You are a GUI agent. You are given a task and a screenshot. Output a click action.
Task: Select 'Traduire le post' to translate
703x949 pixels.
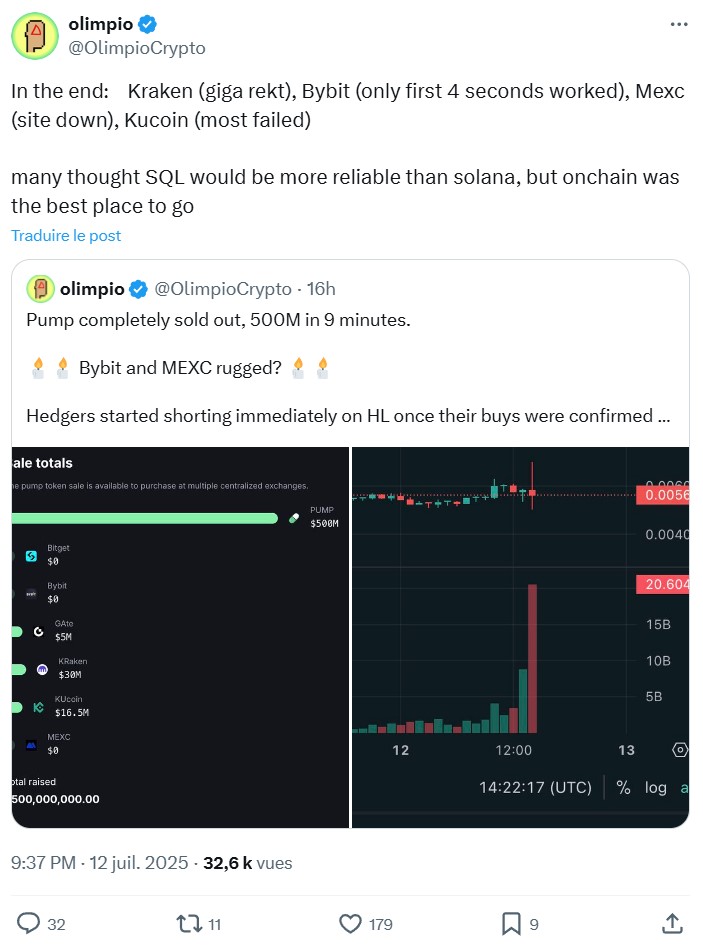point(65,235)
